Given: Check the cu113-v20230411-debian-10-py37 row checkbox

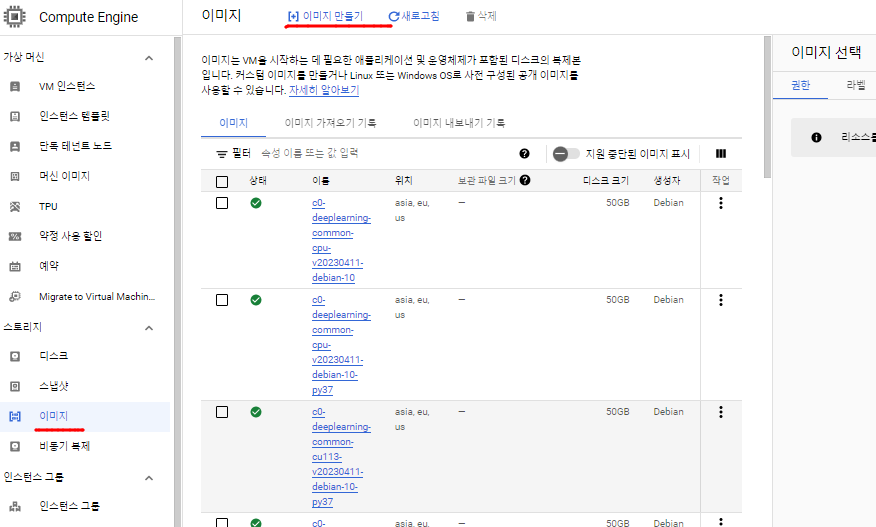Looking at the screenshot, I should [222, 412].
